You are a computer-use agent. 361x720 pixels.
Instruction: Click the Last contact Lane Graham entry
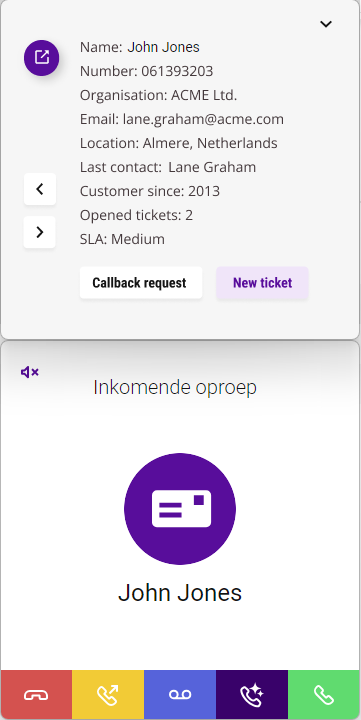[x=168, y=167]
